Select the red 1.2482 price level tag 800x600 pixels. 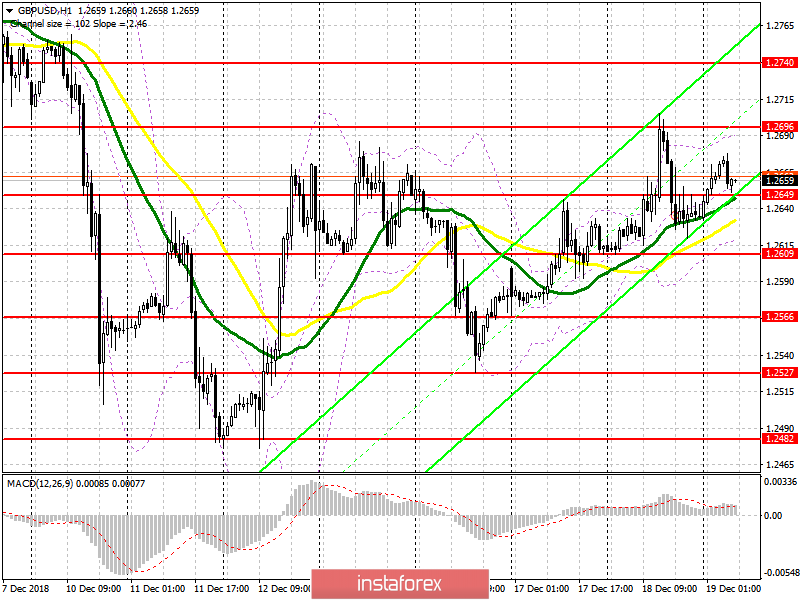tap(780, 439)
